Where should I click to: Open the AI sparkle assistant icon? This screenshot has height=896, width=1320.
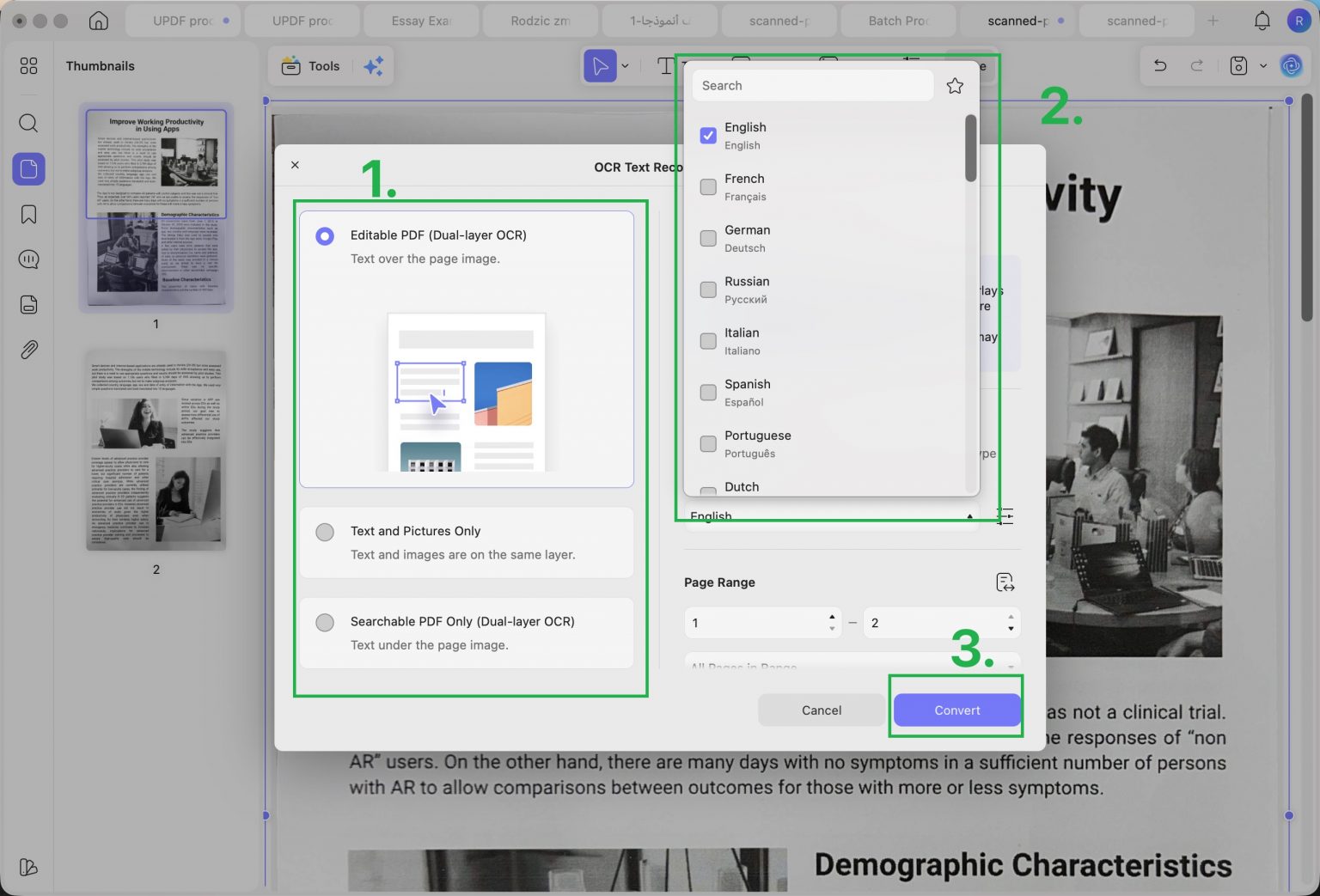pyautogui.click(x=374, y=66)
